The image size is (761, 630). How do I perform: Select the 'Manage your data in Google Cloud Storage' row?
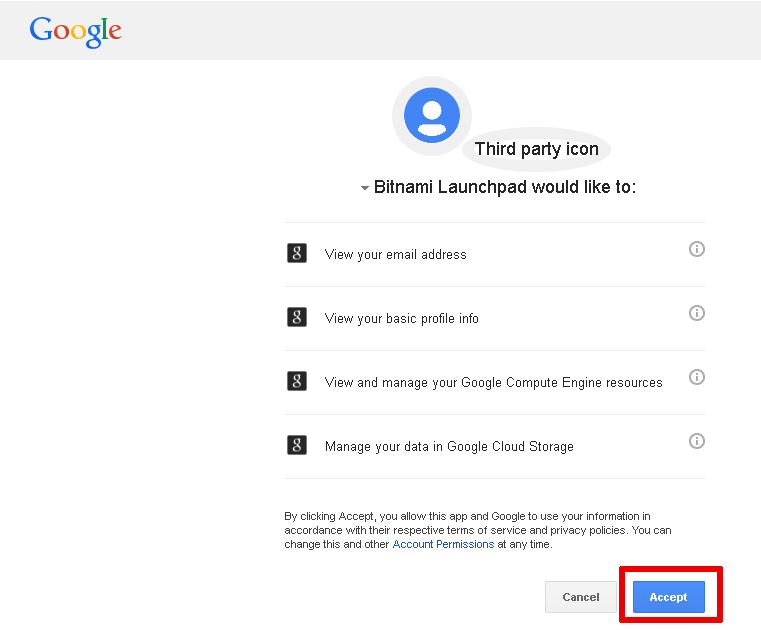coord(495,447)
